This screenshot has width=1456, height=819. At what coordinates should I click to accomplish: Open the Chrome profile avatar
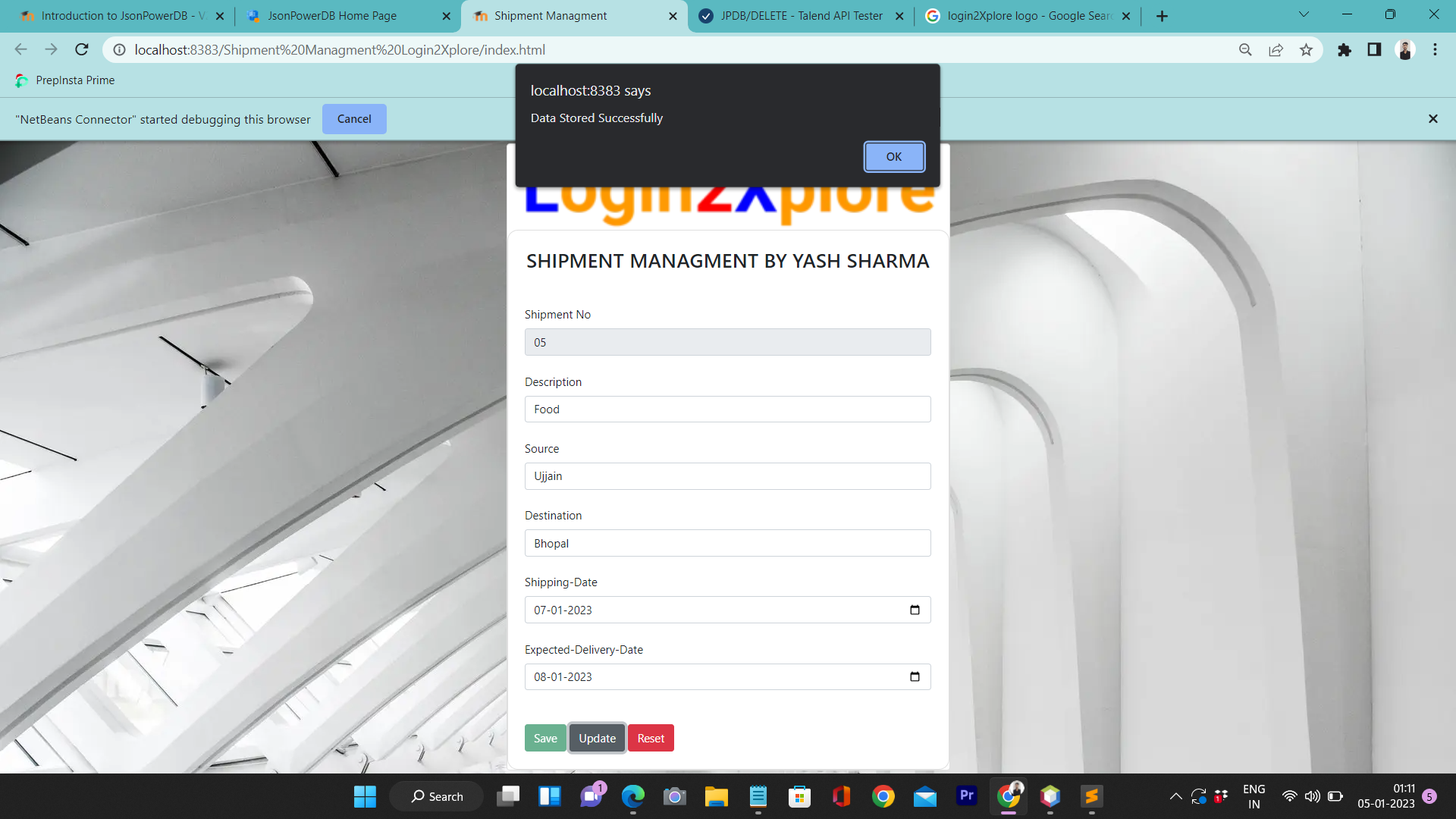click(1405, 49)
